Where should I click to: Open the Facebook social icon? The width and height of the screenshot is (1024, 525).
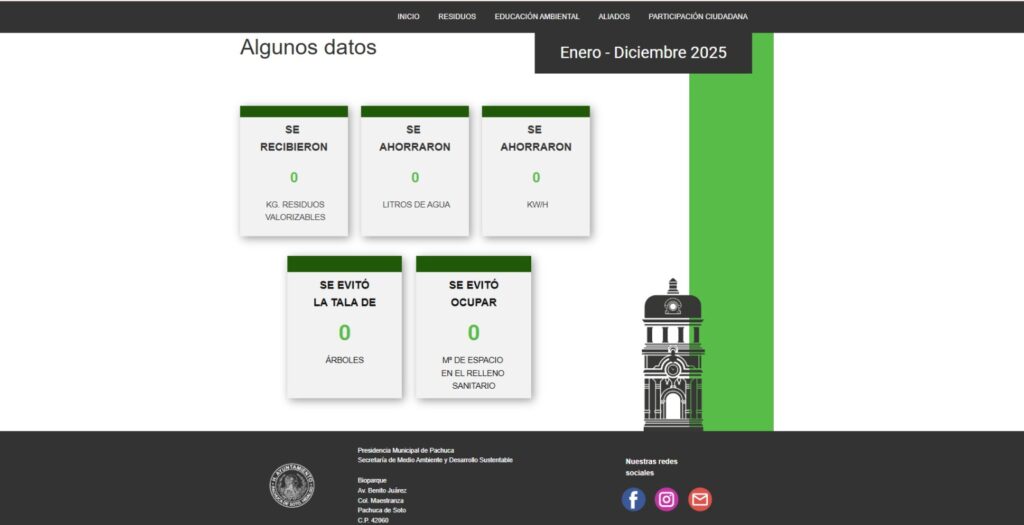coord(633,500)
